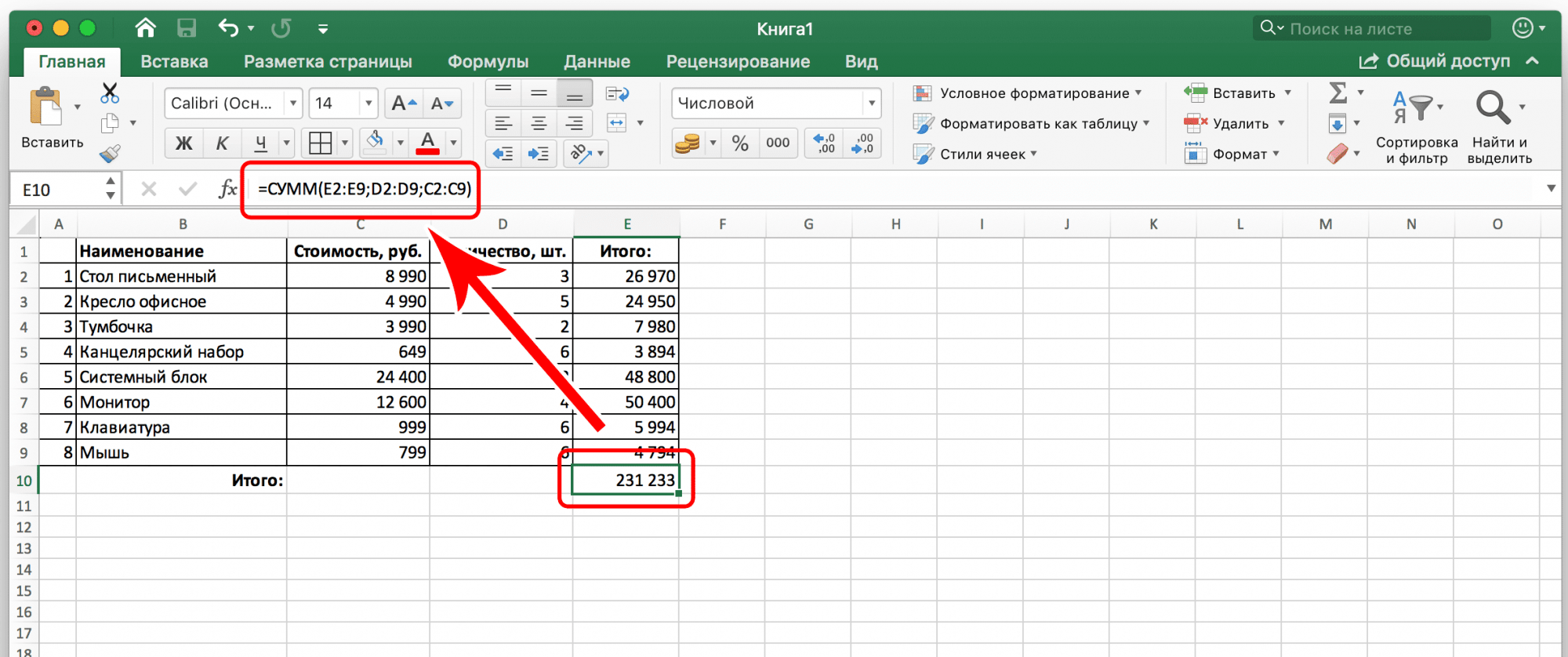Click the Name Box showing E10
Viewport: 1568px width, 657px height.
[64, 189]
